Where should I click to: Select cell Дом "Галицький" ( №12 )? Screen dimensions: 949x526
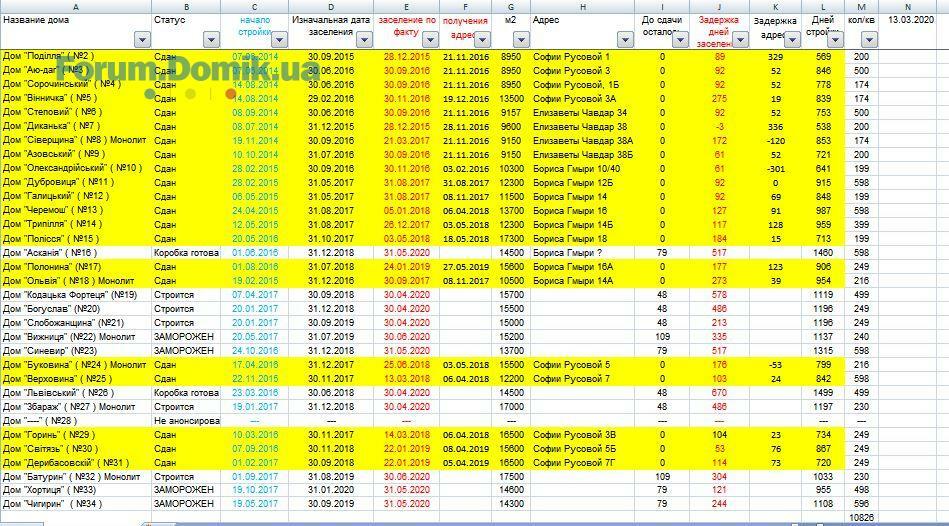(76, 196)
